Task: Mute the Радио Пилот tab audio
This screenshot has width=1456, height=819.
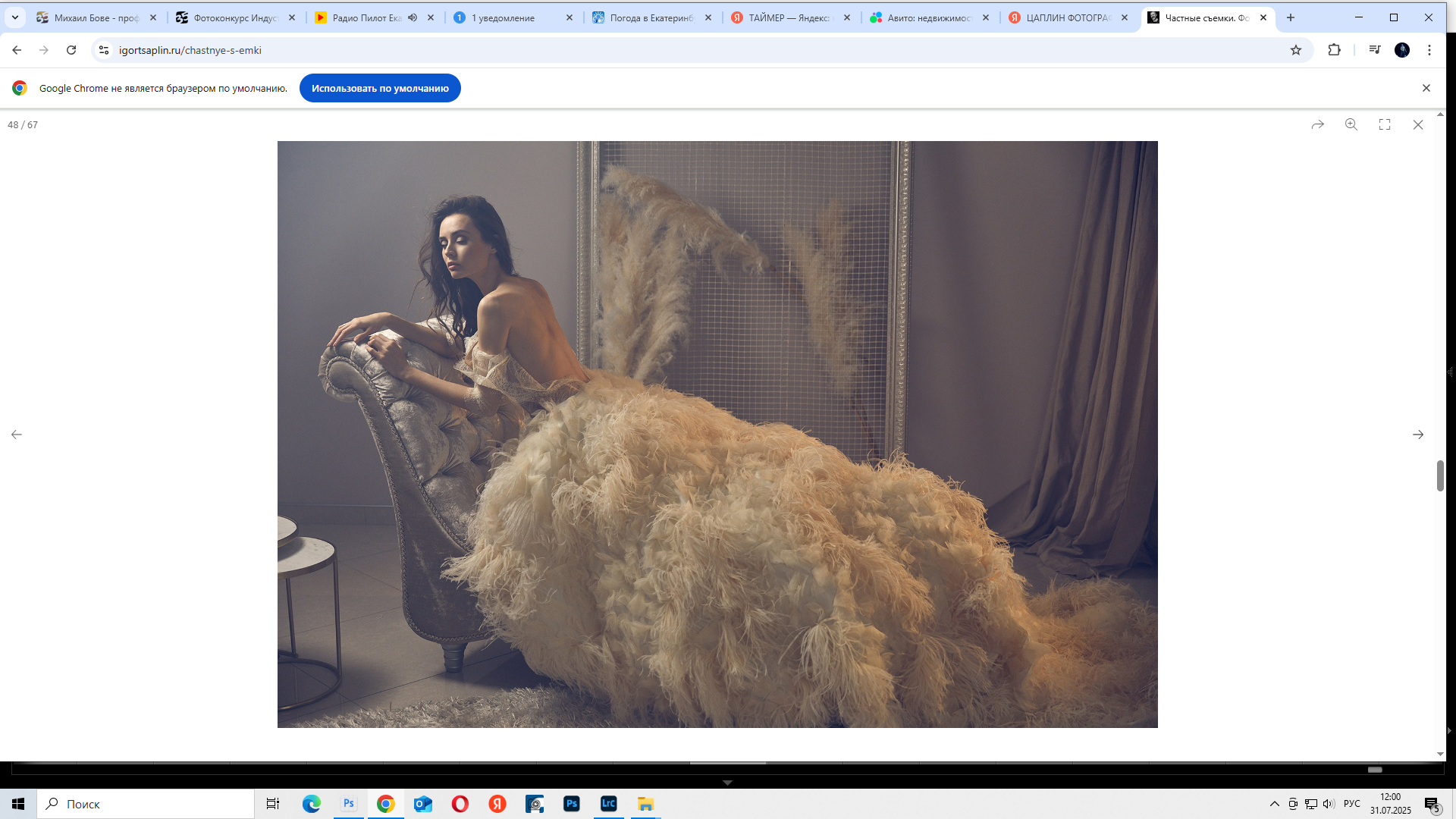Action: 413,17
